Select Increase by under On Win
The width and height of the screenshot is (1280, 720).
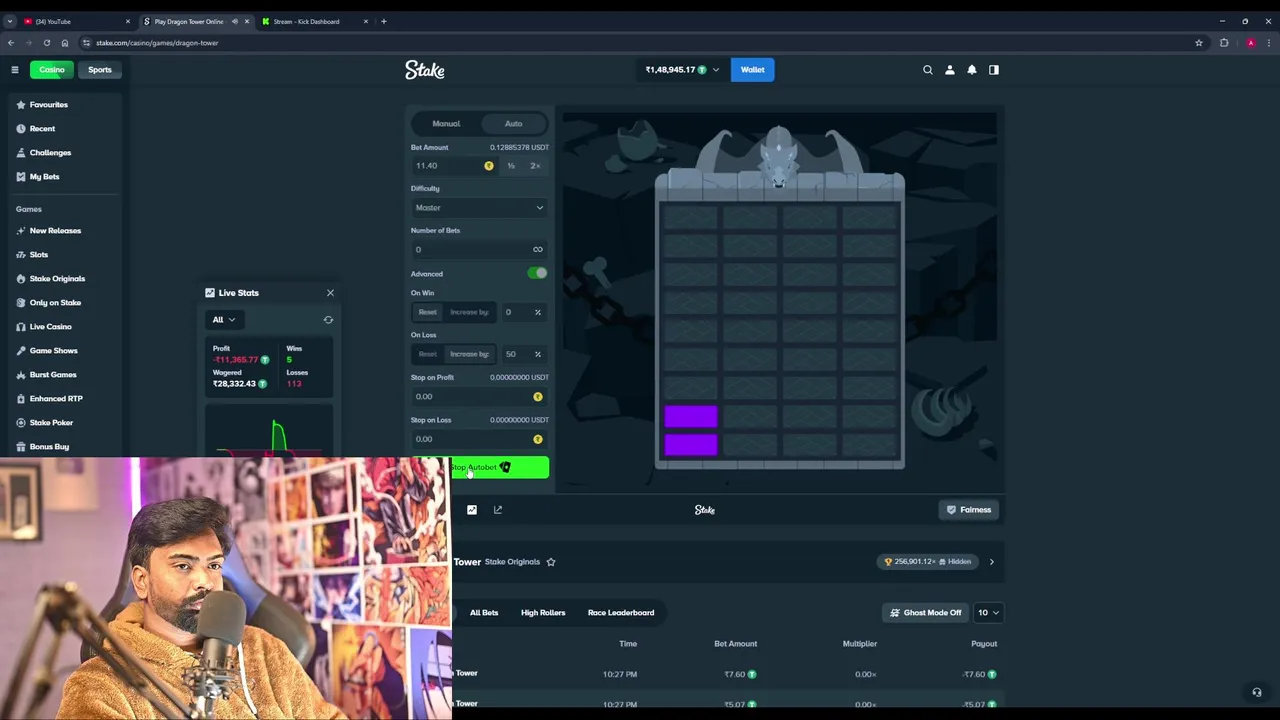(x=470, y=312)
